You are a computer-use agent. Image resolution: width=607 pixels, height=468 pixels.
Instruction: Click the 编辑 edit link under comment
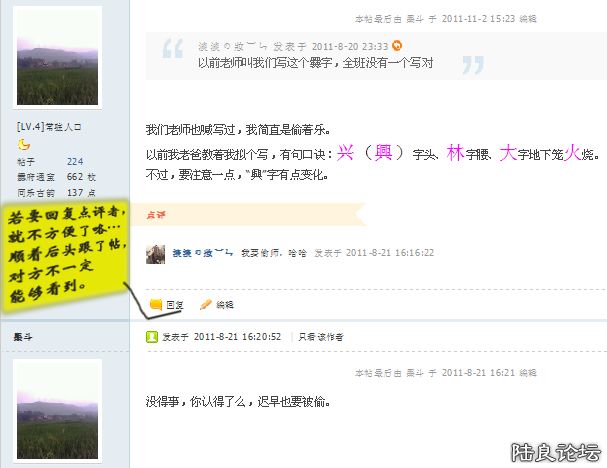click(x=225, y=305)
